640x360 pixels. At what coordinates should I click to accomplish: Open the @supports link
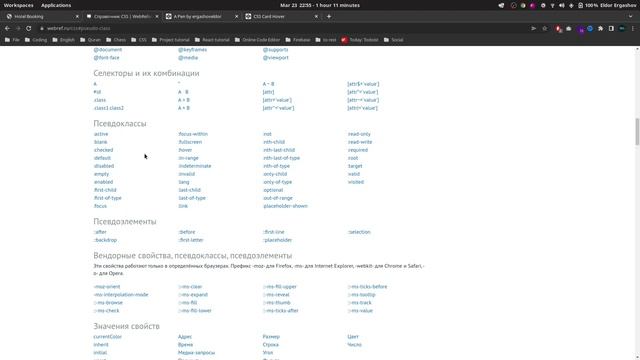tap(276, 50)
